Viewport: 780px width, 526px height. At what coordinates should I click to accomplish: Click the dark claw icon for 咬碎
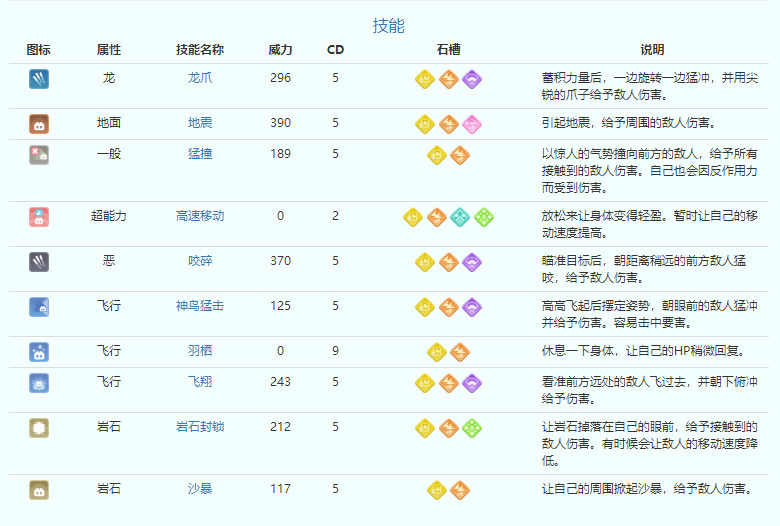(x=39, y=262)
